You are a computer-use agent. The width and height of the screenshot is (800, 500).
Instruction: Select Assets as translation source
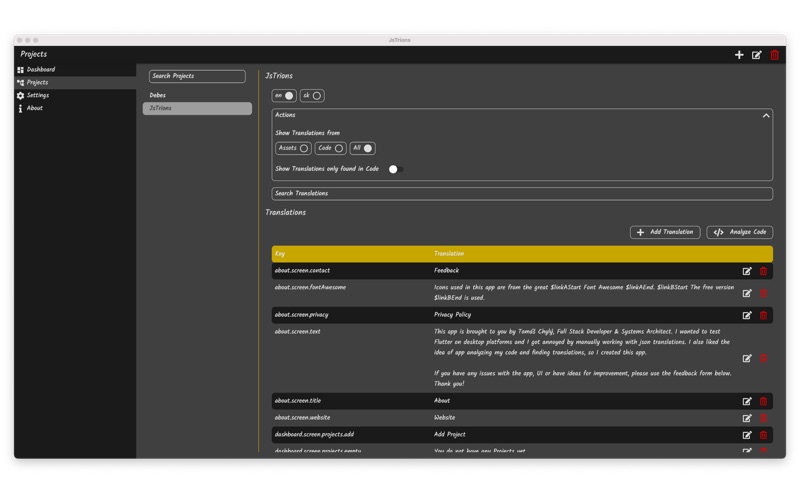(x=293, y=148)
